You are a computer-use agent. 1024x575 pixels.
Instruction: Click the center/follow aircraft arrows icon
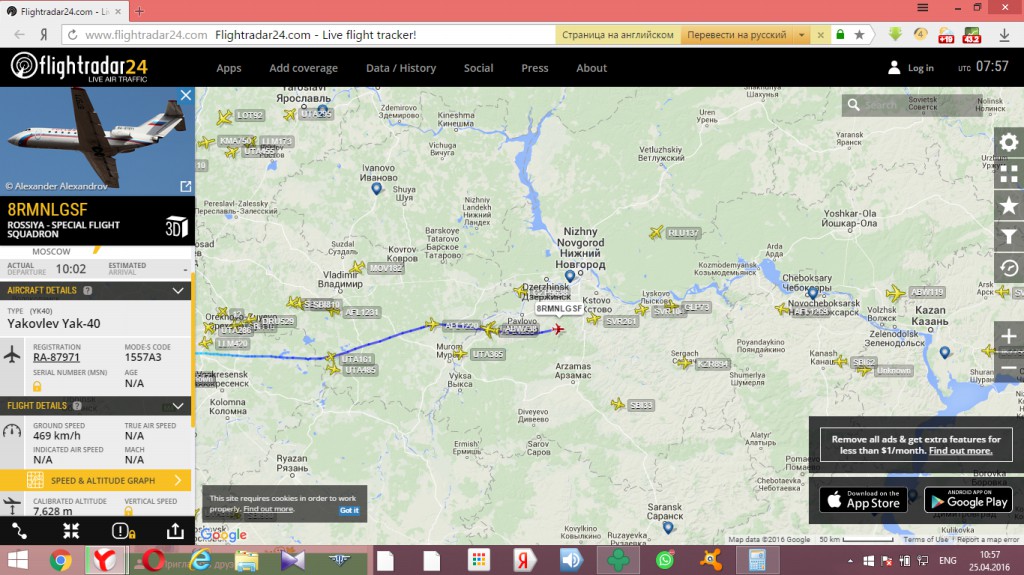click(71, 531)
